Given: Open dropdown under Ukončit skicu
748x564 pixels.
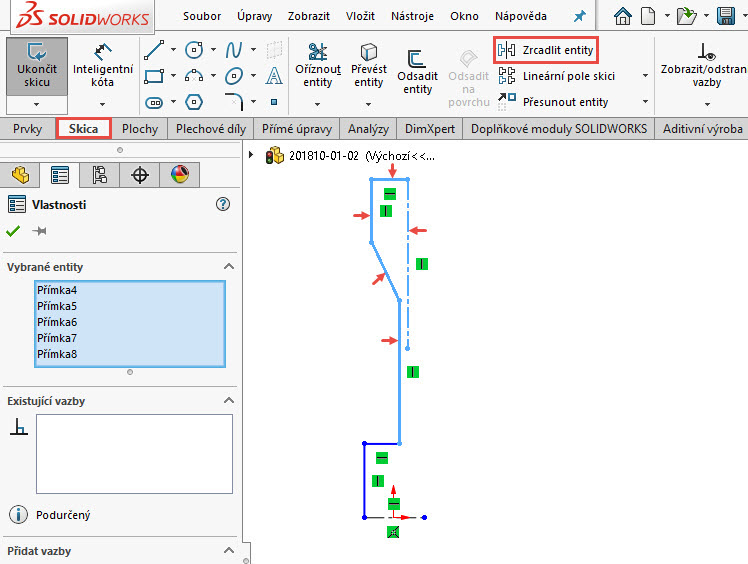Looking at the screenshot, I should [x=37, y=104].
